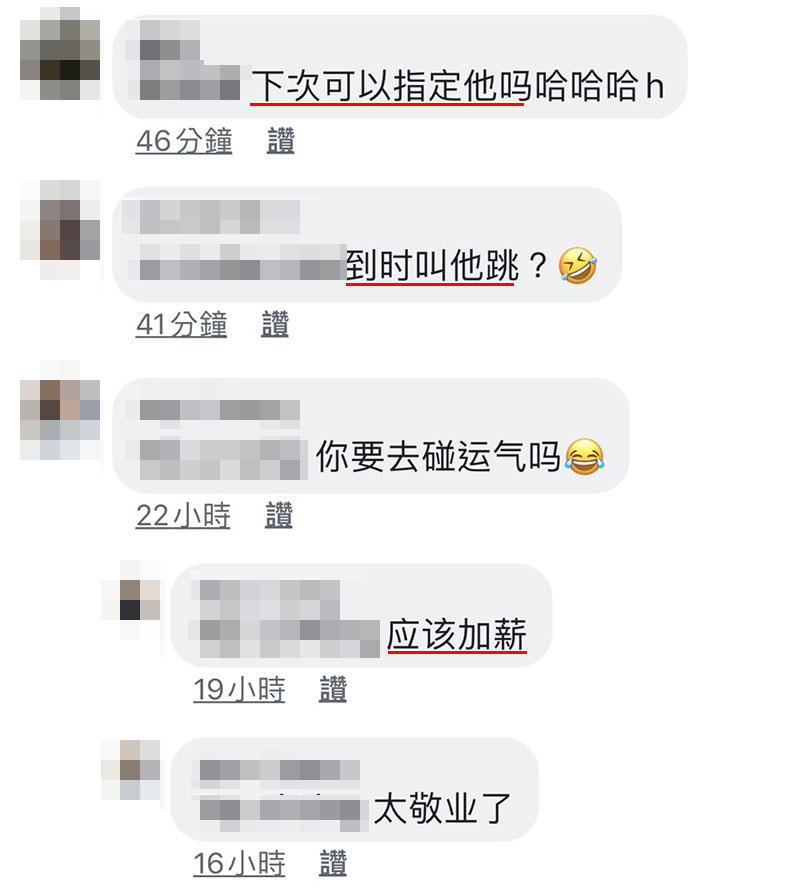Open the 16小時 timestamp link

click(x=239, y=863)
